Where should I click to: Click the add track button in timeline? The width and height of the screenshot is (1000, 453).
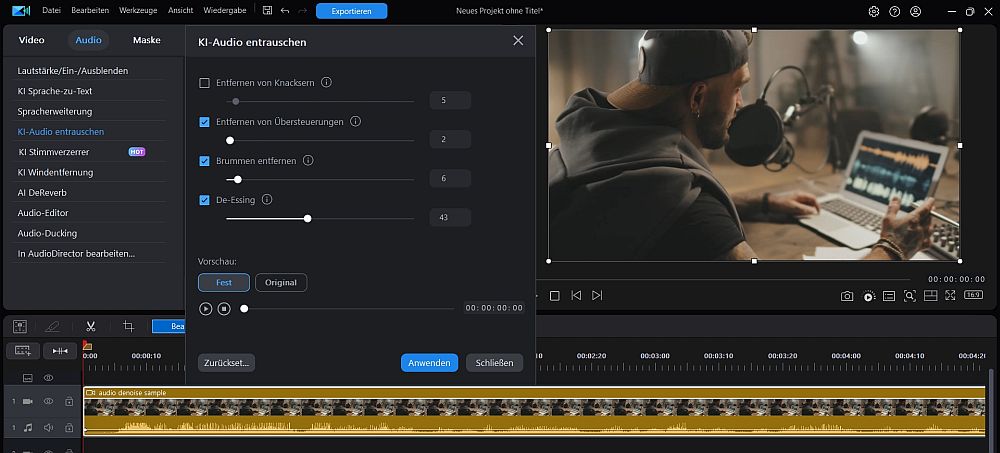pos(22,351)
